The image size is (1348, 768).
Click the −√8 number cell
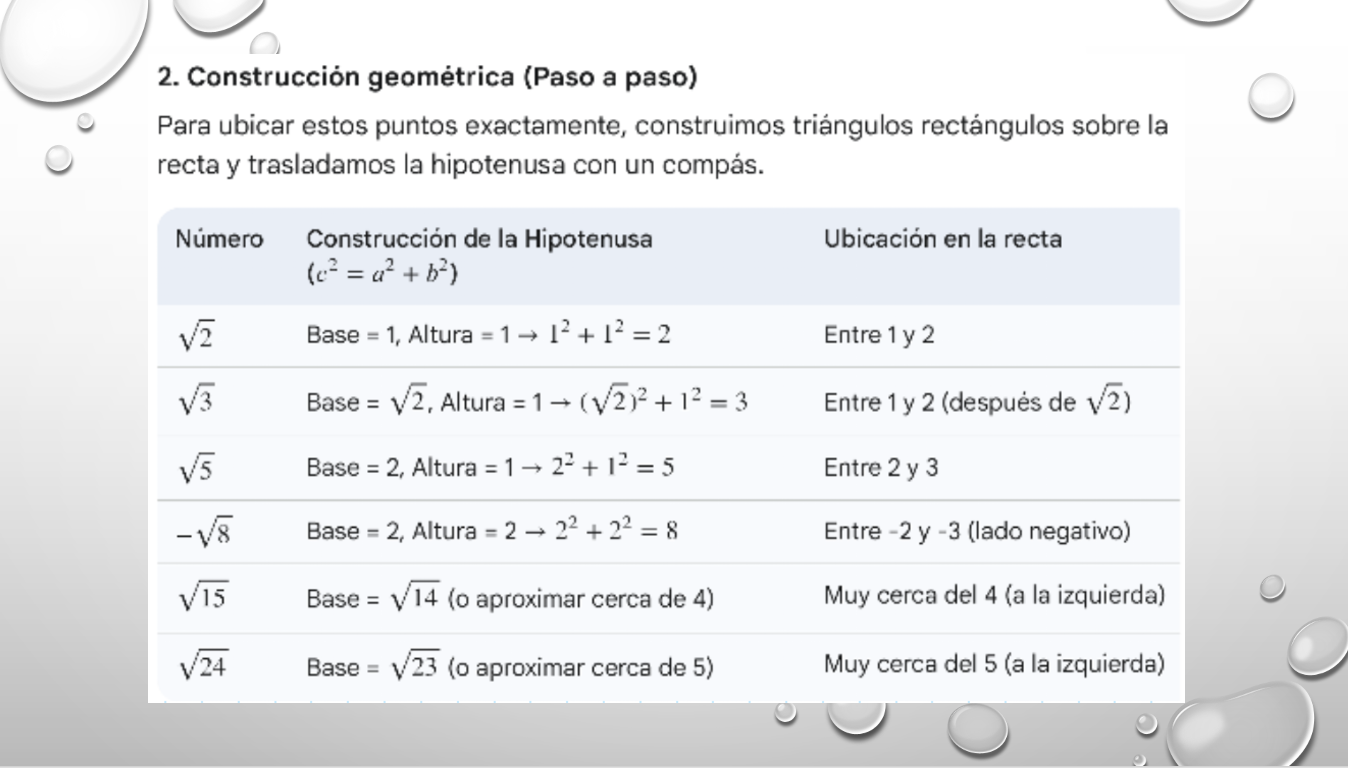pos(205,533)
